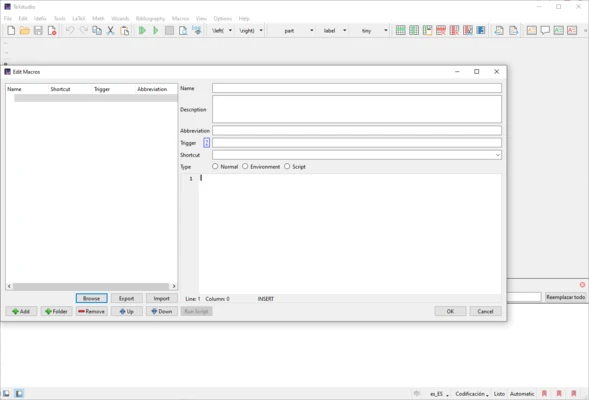Image resolution: width=589 pixels, height=400 pixels.
Task: Align table columns with the blue icon
Action: pos(481,30)
